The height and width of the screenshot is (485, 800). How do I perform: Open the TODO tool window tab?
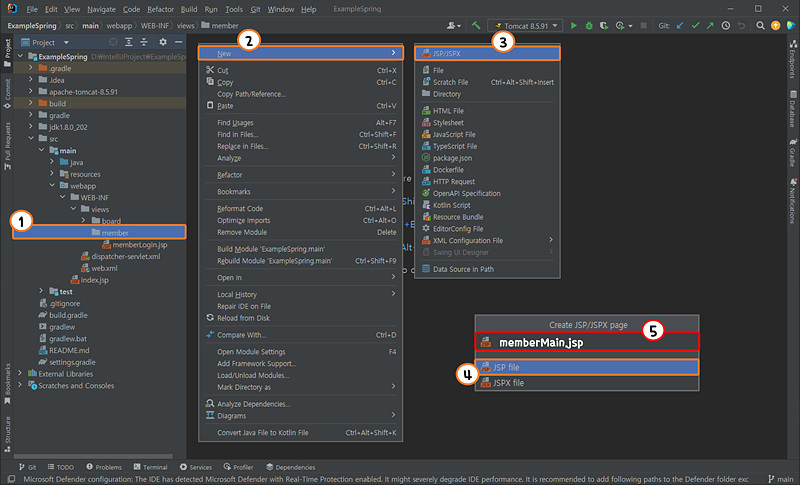click(x=61, y=467)
